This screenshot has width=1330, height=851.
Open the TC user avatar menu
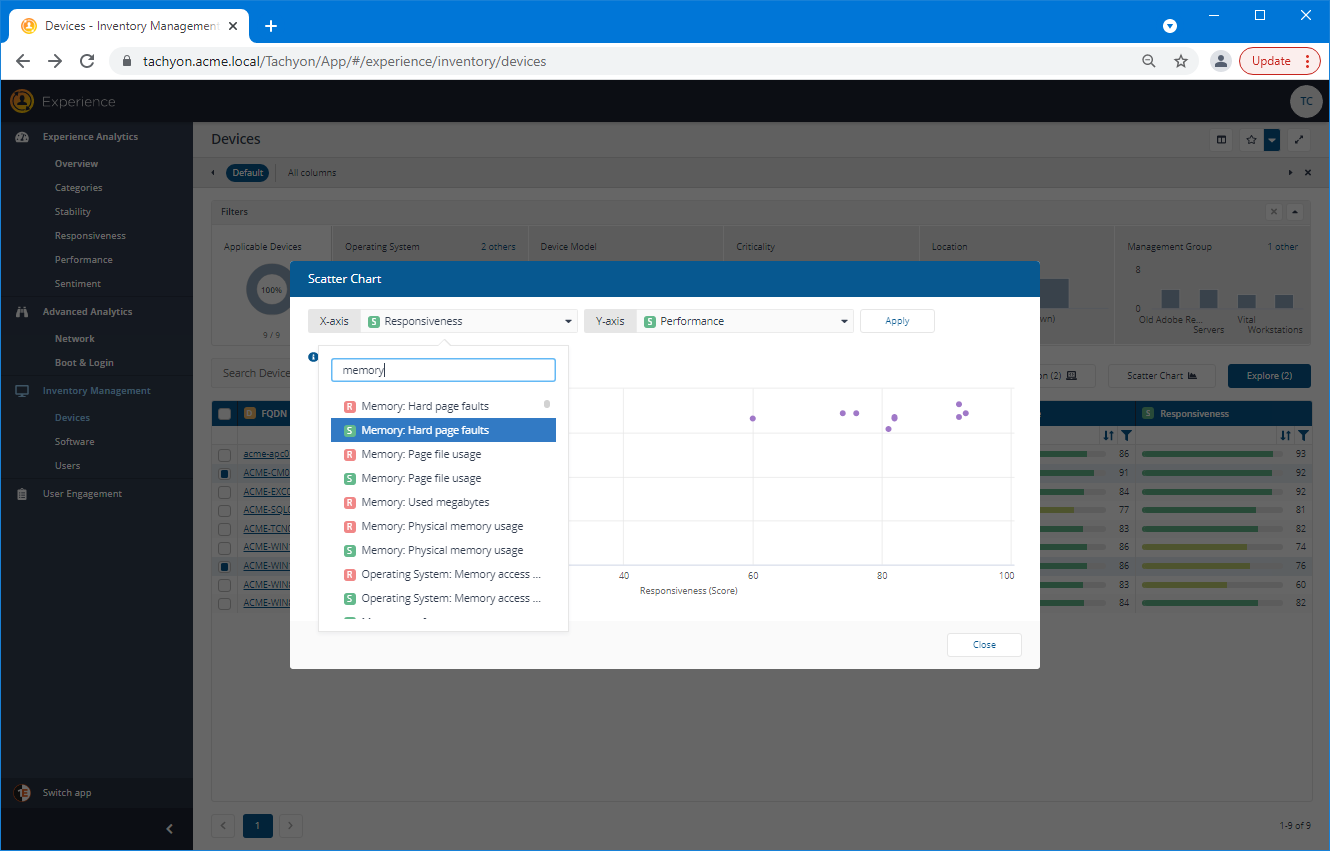coord(1305,101)
